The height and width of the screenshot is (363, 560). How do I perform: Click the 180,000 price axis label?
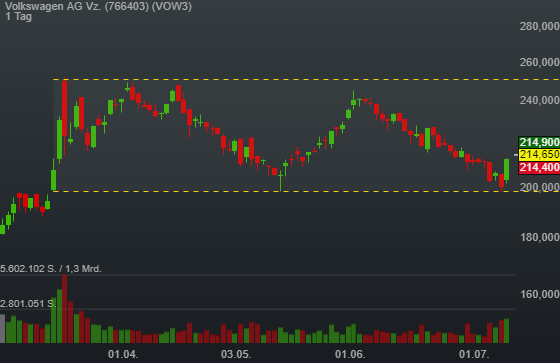pyautogui.click(x=540, y=237)
